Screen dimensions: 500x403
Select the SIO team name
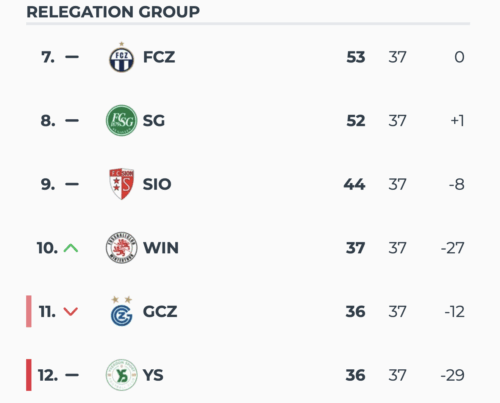pos(157,184)
